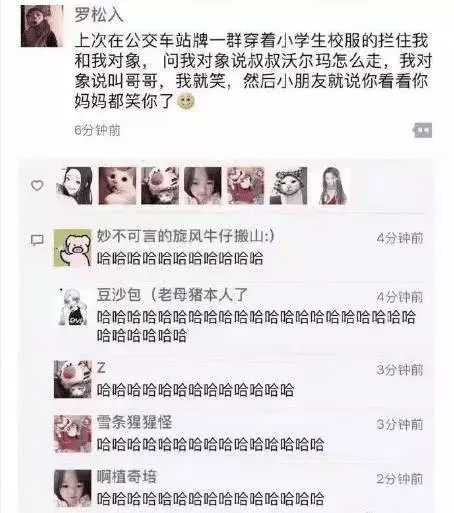Screen dimensions: 454x513
Task: Open the fourth liker's girl face avatar
Action: 203,186
